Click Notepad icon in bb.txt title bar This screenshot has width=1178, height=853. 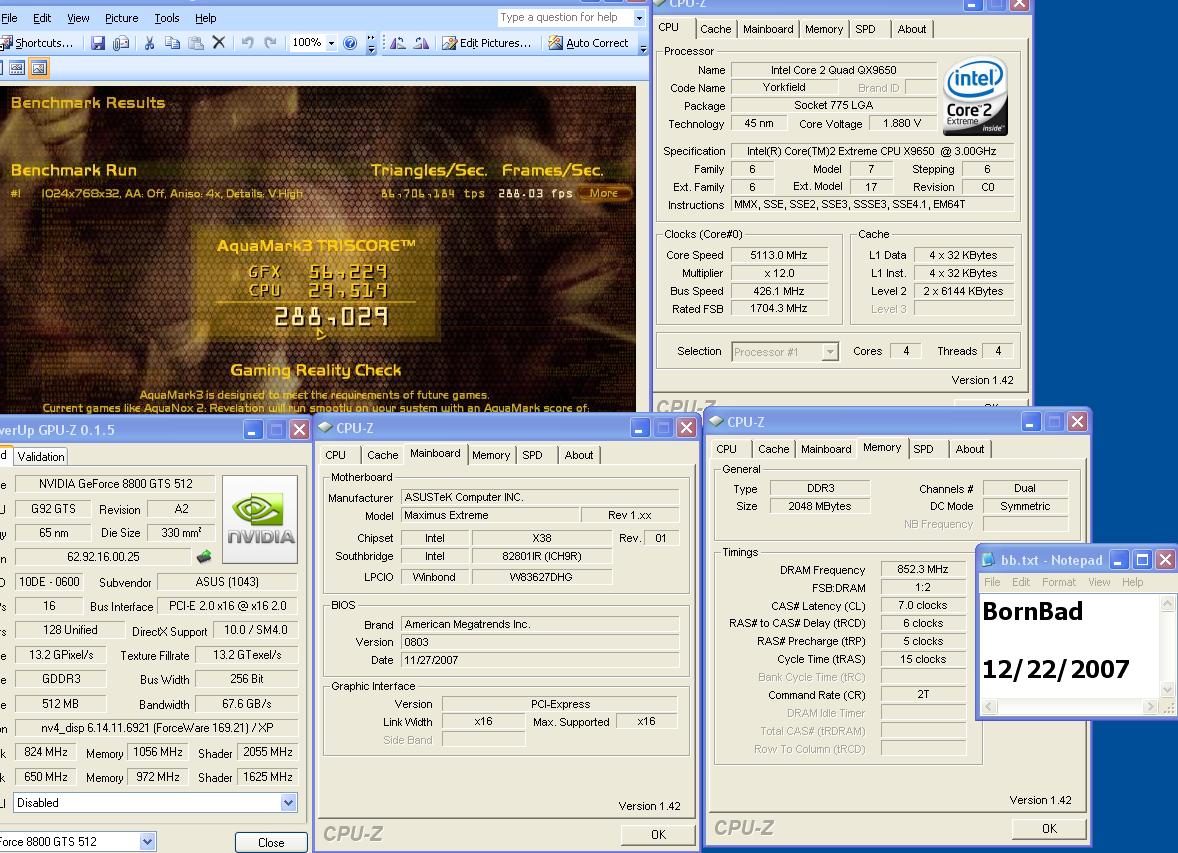click(989, 560)
